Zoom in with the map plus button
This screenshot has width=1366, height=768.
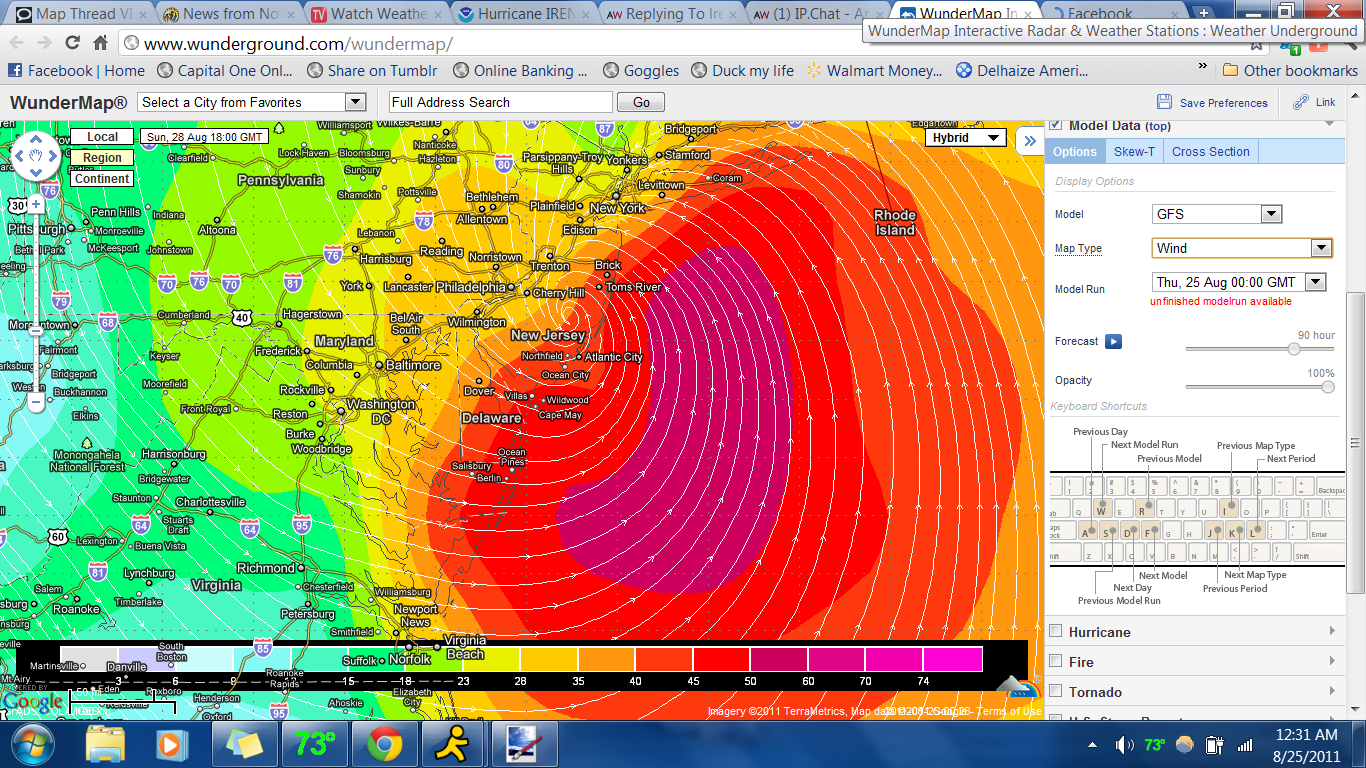pyautogui.click(x=36, y=204)
